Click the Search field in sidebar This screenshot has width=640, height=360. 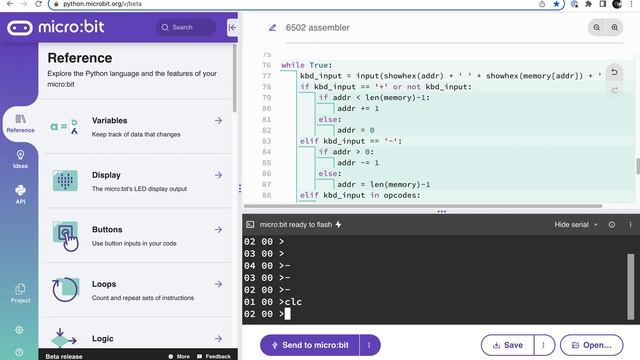tap(186, 27)
